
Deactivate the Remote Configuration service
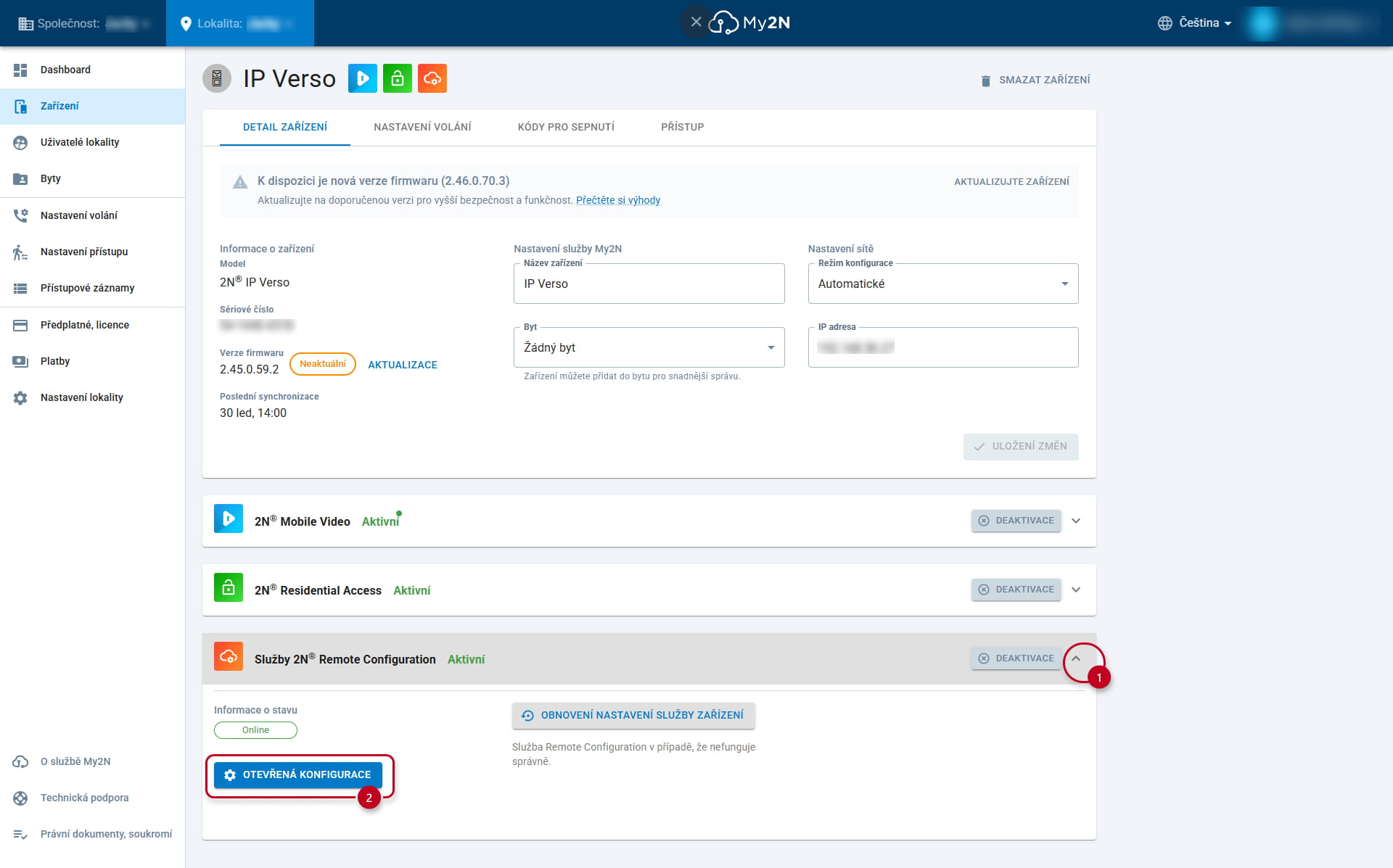[x=1016, y=658]
